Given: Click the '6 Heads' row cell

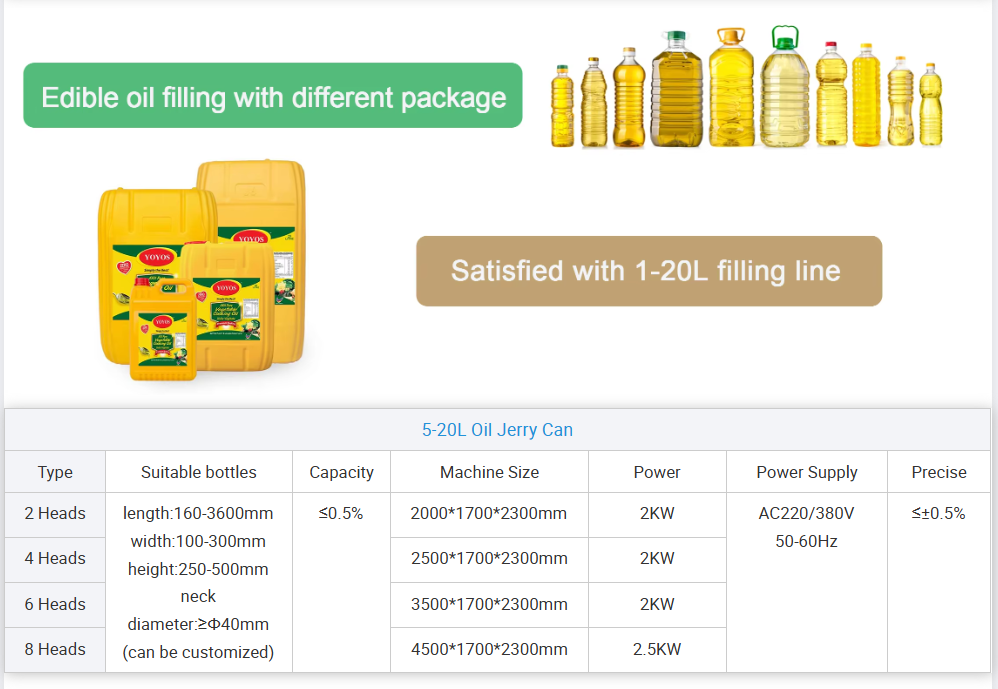Looking at the screenshot, I should [55, 604].
